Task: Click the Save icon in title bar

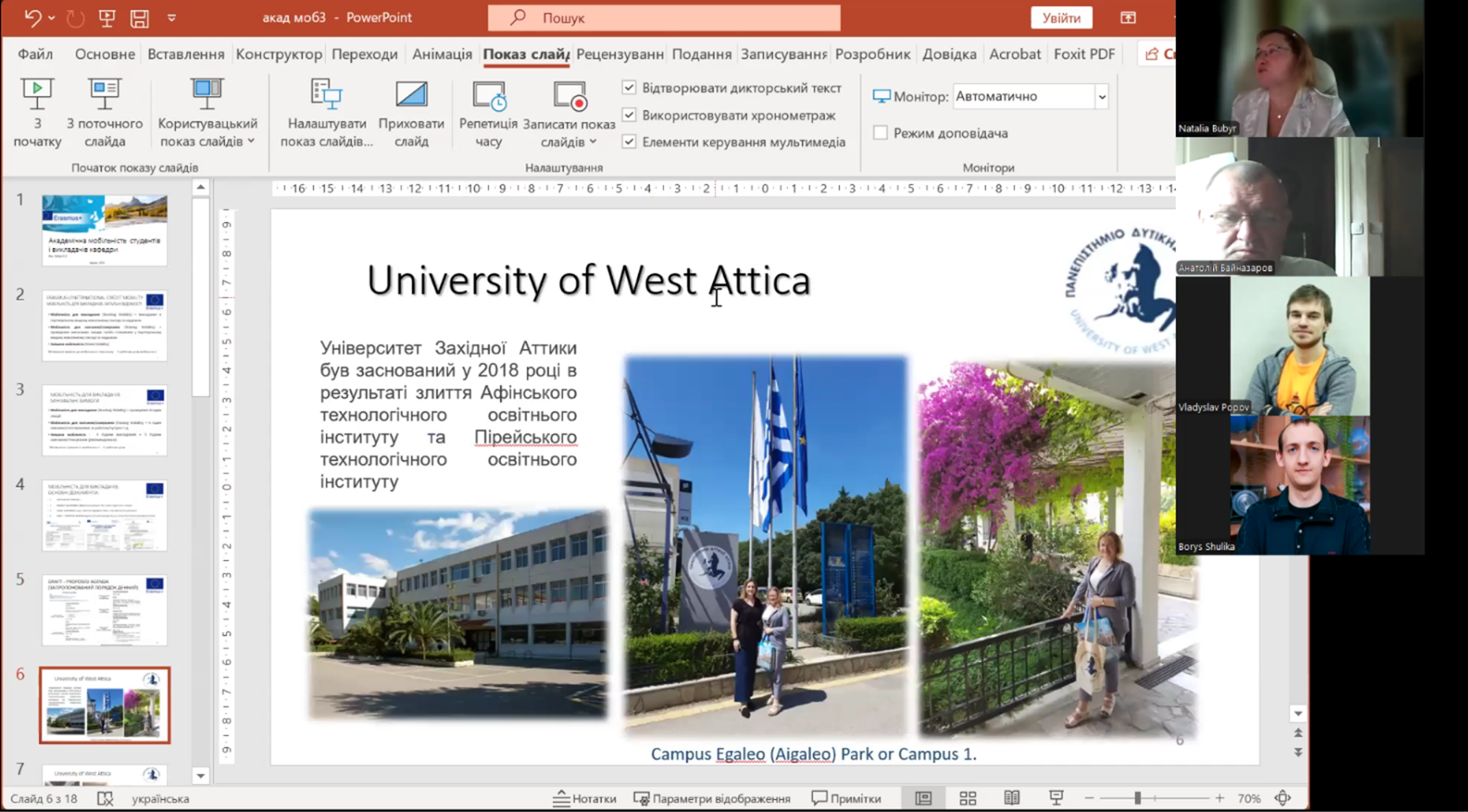Action: point(140,18)
